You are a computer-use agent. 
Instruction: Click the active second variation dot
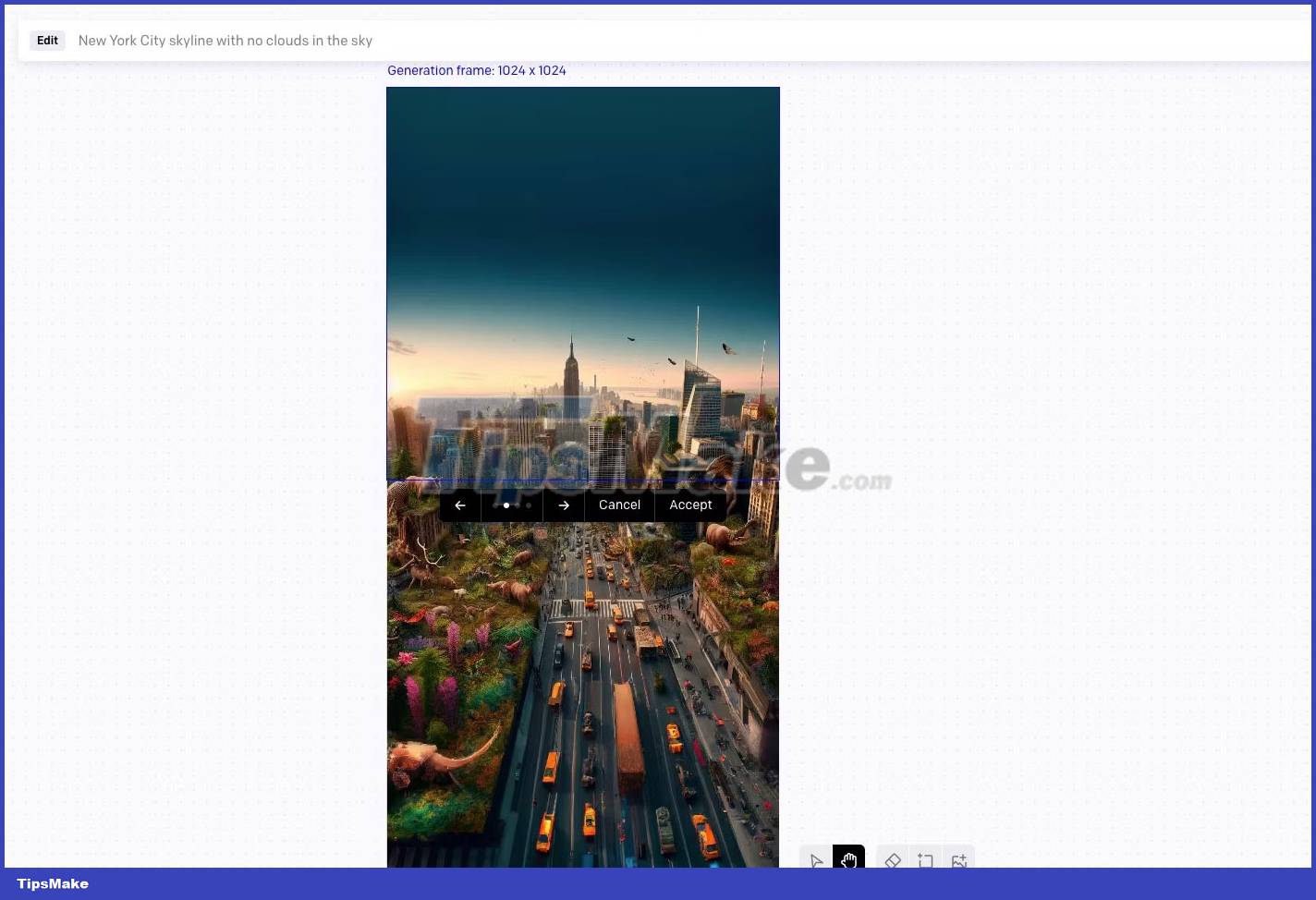tap(506, 505)
